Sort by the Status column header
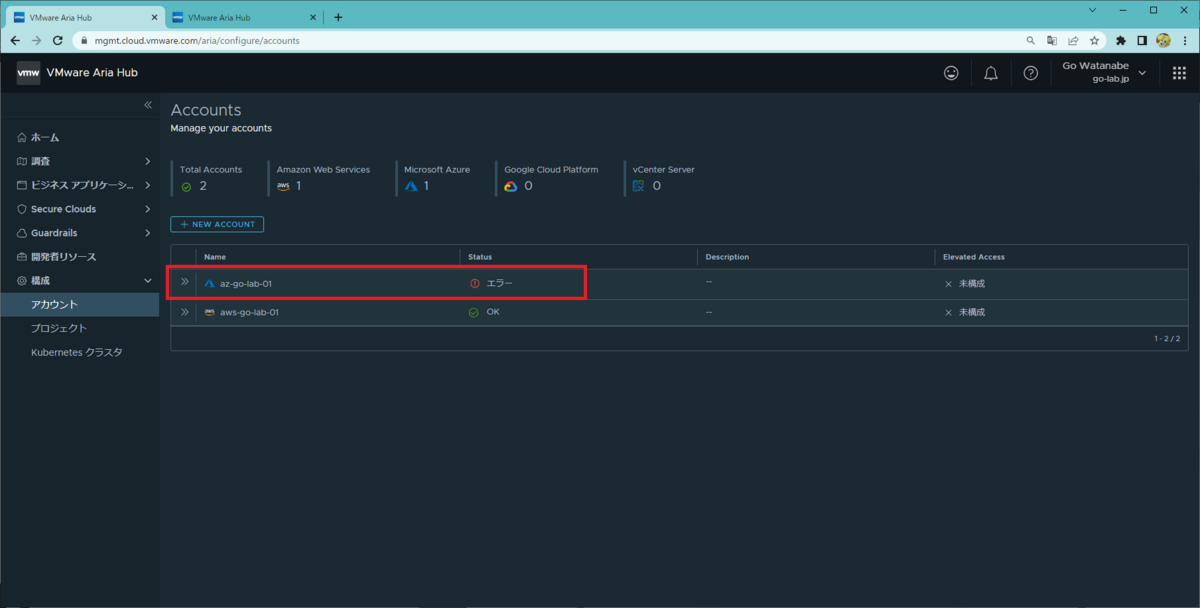The width and height of the screenshot is (1200, 608). pyautogui.click(x=480, y=257)
